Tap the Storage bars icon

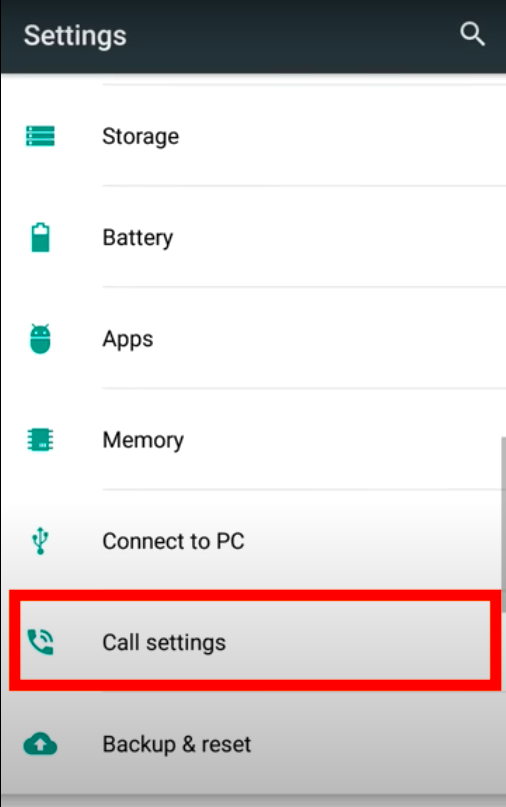[x=40, y=136]
